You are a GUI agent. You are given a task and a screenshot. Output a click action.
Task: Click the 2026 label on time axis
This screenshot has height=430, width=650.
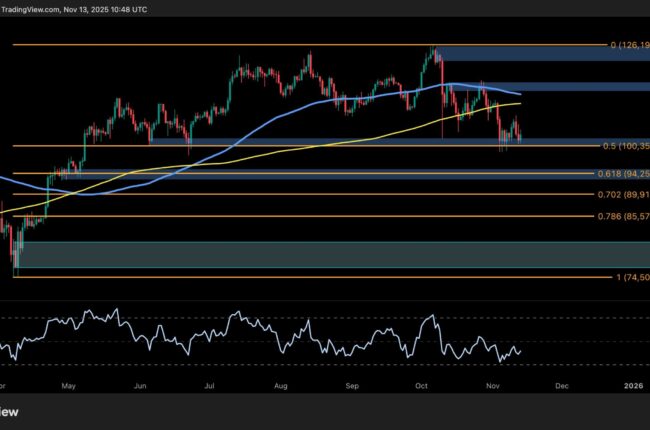[632, 383]
